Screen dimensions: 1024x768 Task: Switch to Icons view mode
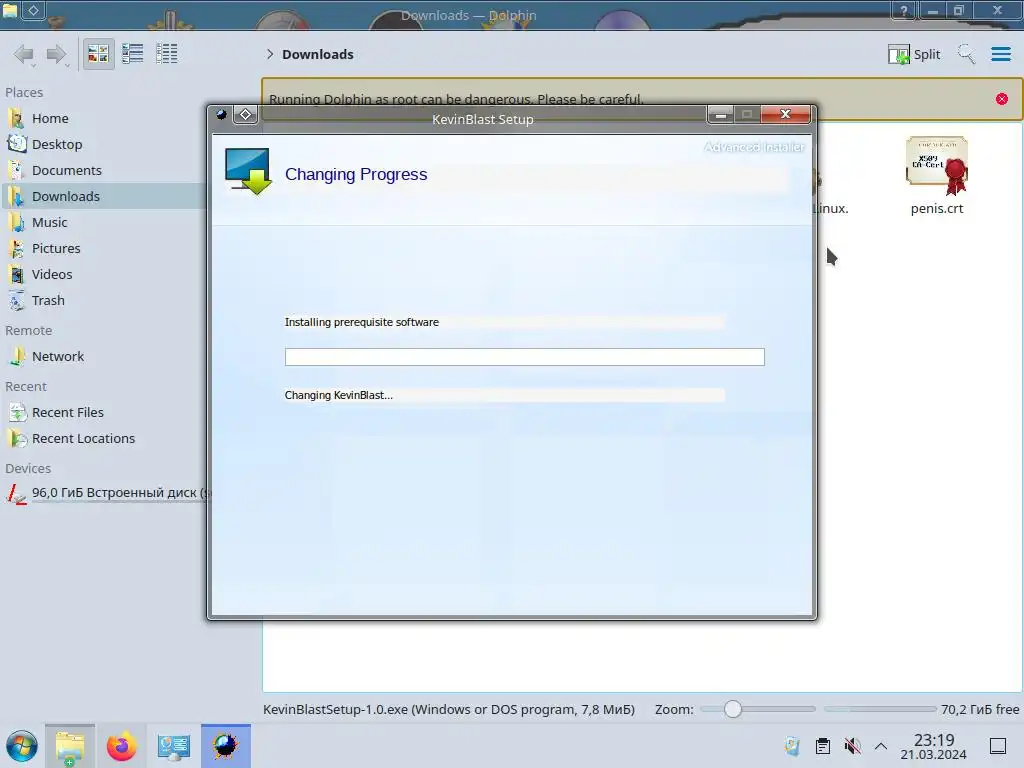pos(98,54)
